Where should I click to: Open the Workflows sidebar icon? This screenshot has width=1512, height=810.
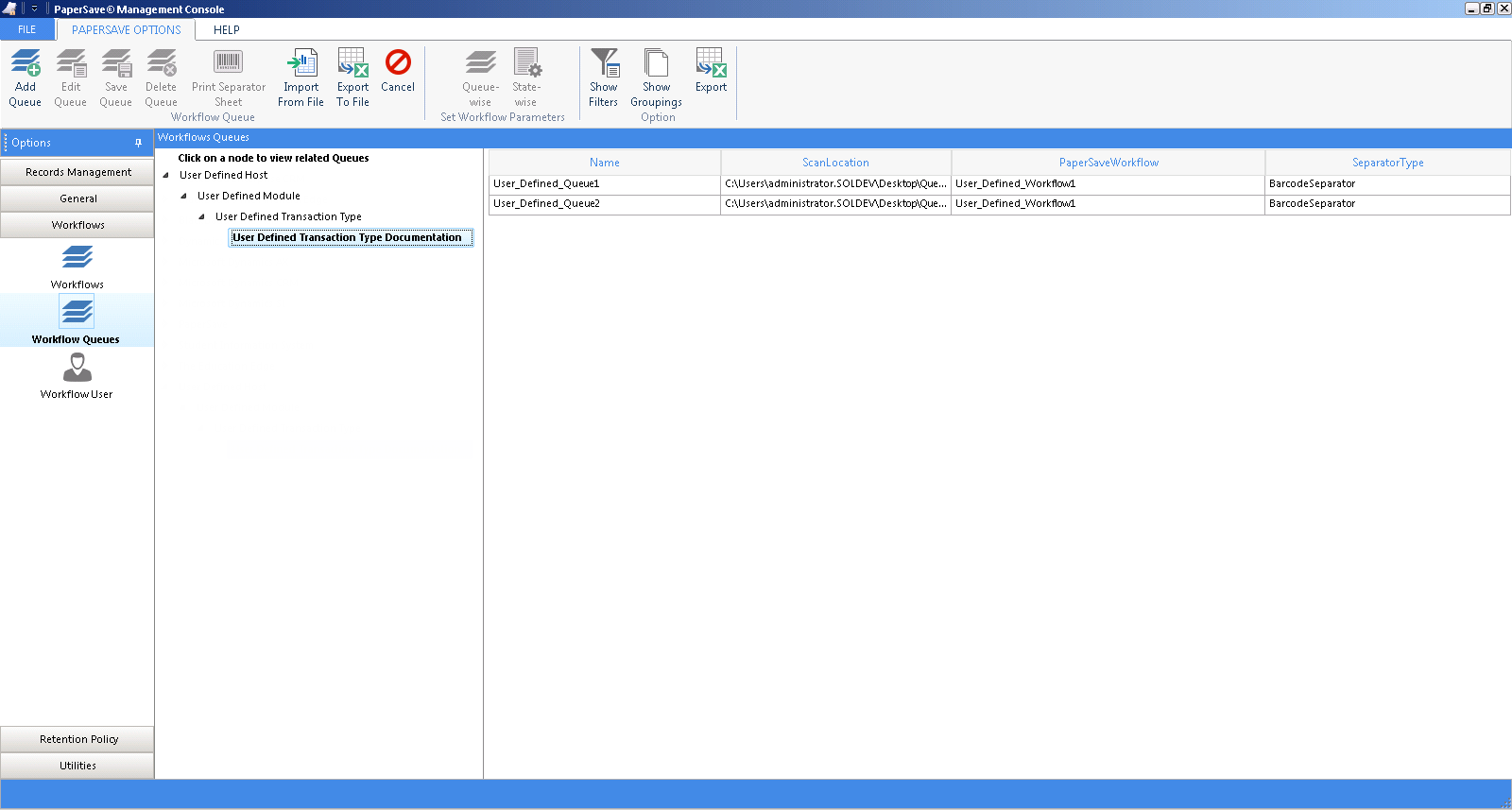[x=77, y=257]
